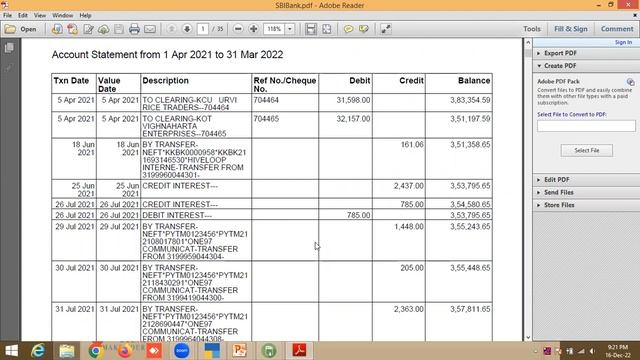Click the Select File button
The width and height of the screenshot is (640, 360).
pos(587,150)
